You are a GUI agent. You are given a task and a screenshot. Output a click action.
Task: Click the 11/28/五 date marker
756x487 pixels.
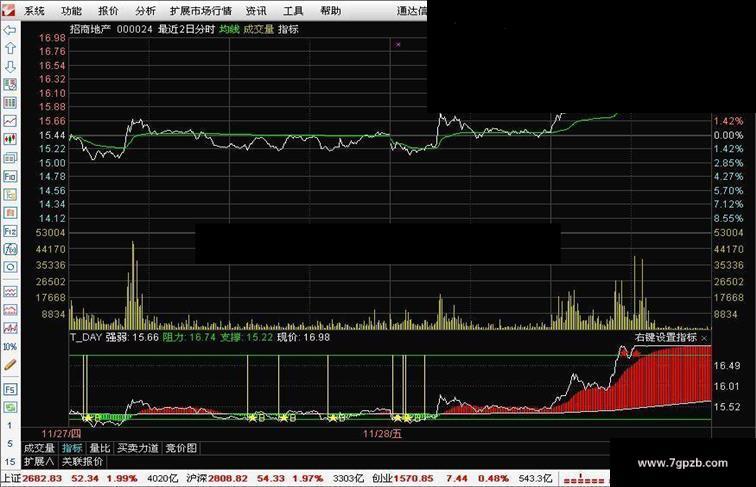point(382,433)
